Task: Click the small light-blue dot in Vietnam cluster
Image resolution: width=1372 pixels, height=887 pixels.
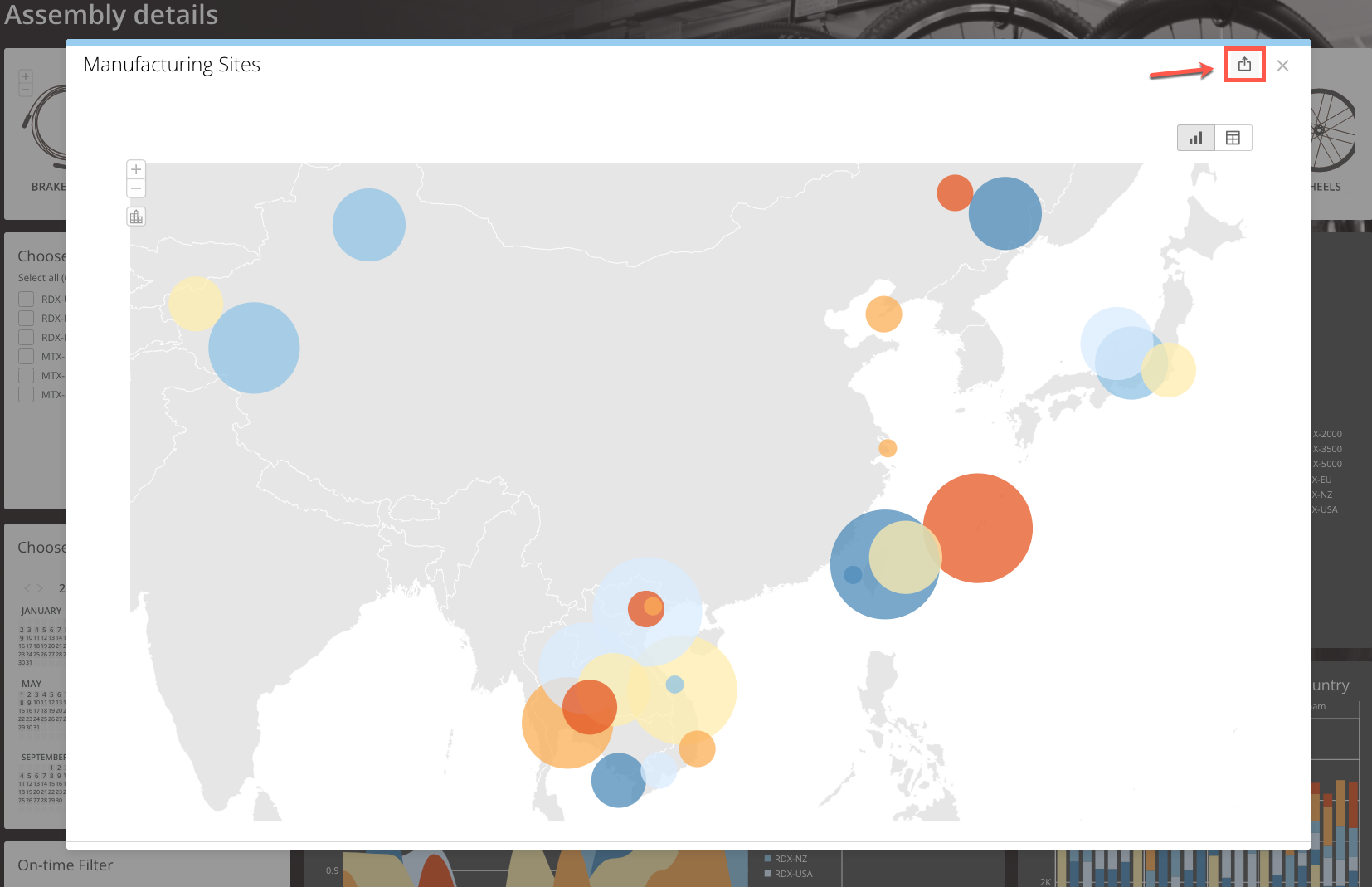Action: pyautogui.click(x=674, y=685)
